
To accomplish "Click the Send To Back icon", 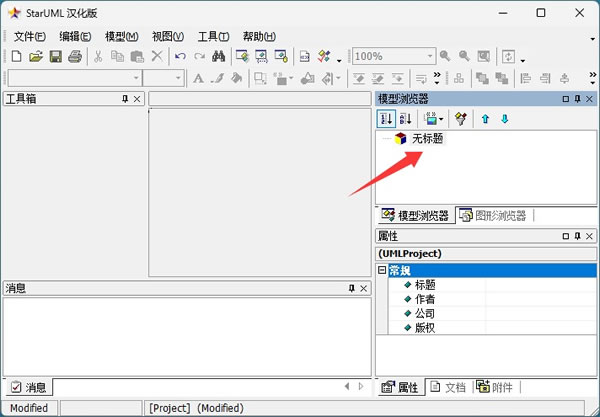I will [502, 79].
